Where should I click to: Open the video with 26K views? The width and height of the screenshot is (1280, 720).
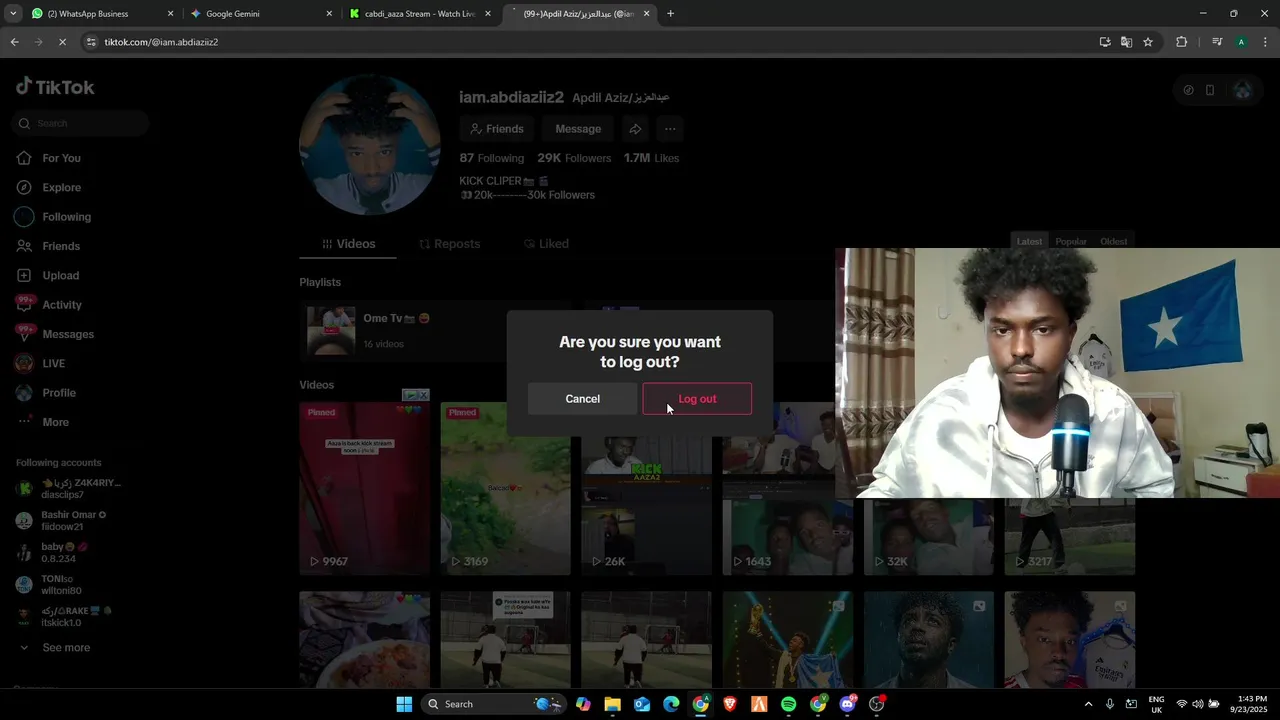(646, 488)
